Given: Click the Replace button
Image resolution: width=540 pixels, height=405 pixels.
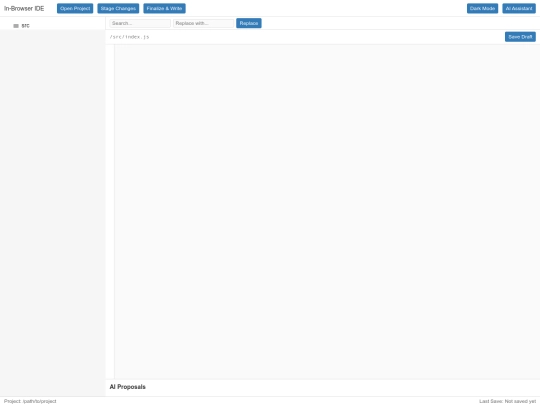Looking at the screenshot, I should [x=249, y=23].
